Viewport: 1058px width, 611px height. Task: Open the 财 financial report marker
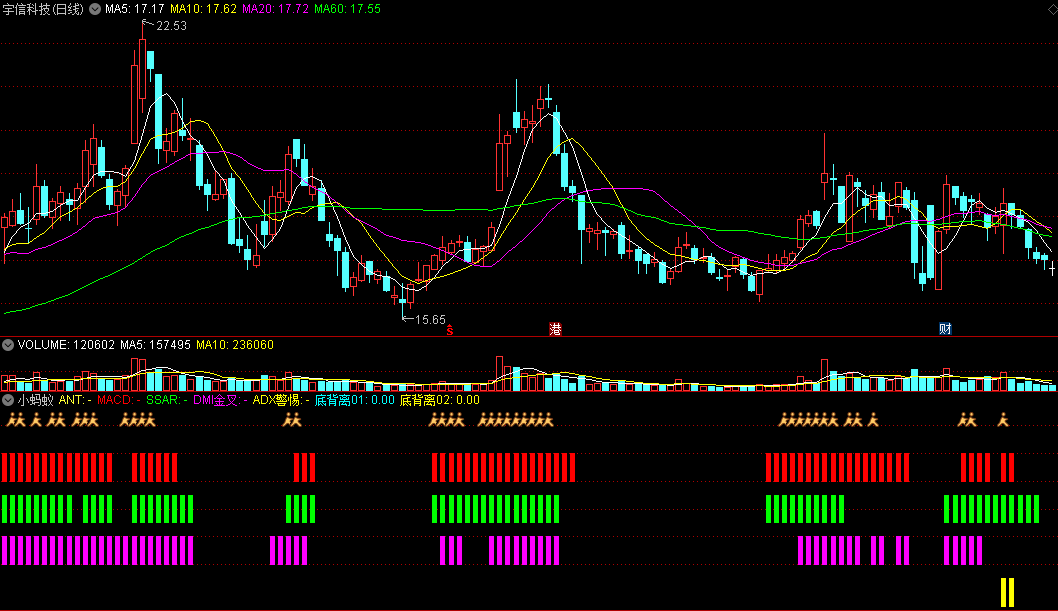tap(945, 329)
